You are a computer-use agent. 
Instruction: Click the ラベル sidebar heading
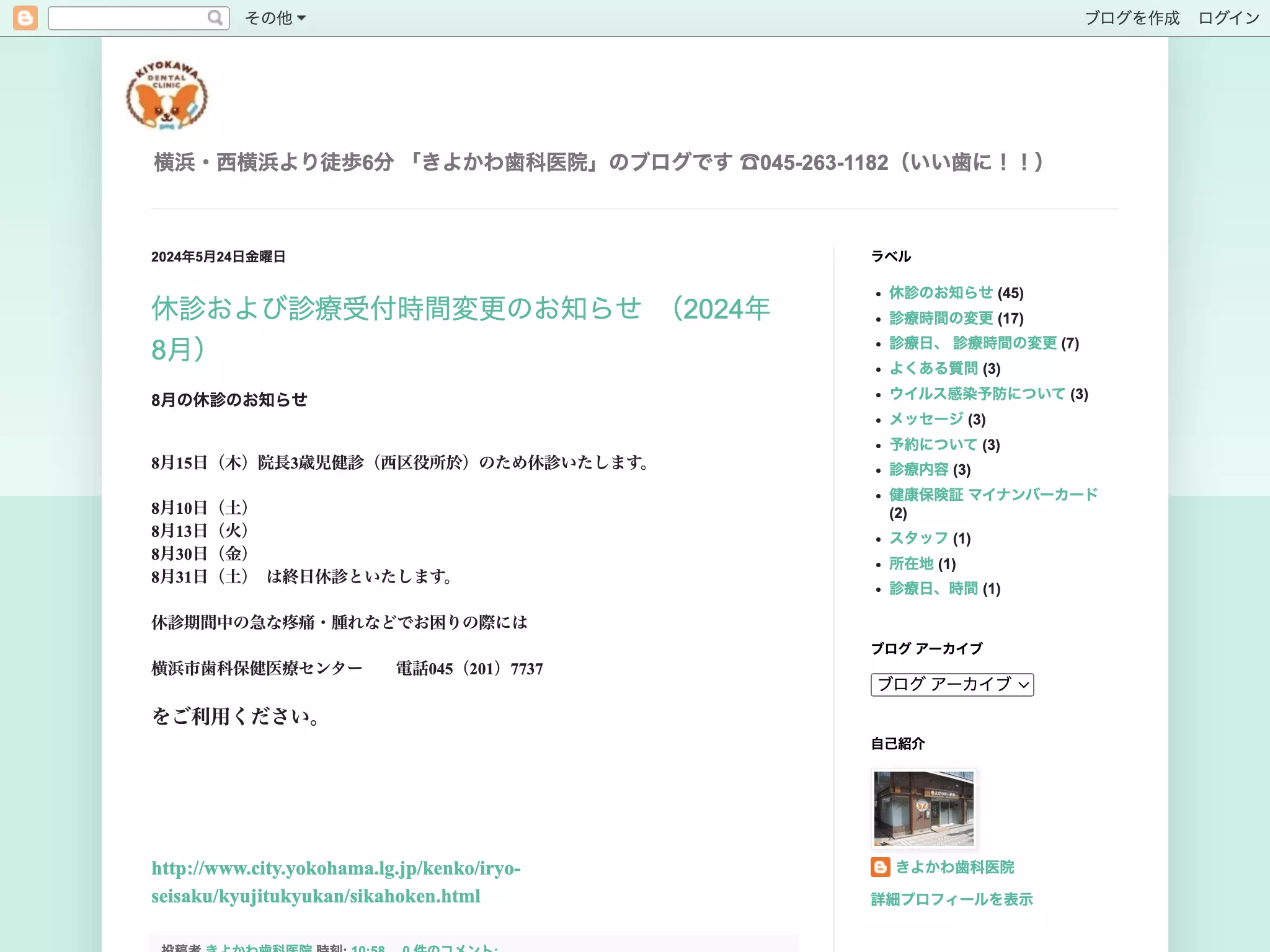tap(890, 257)
